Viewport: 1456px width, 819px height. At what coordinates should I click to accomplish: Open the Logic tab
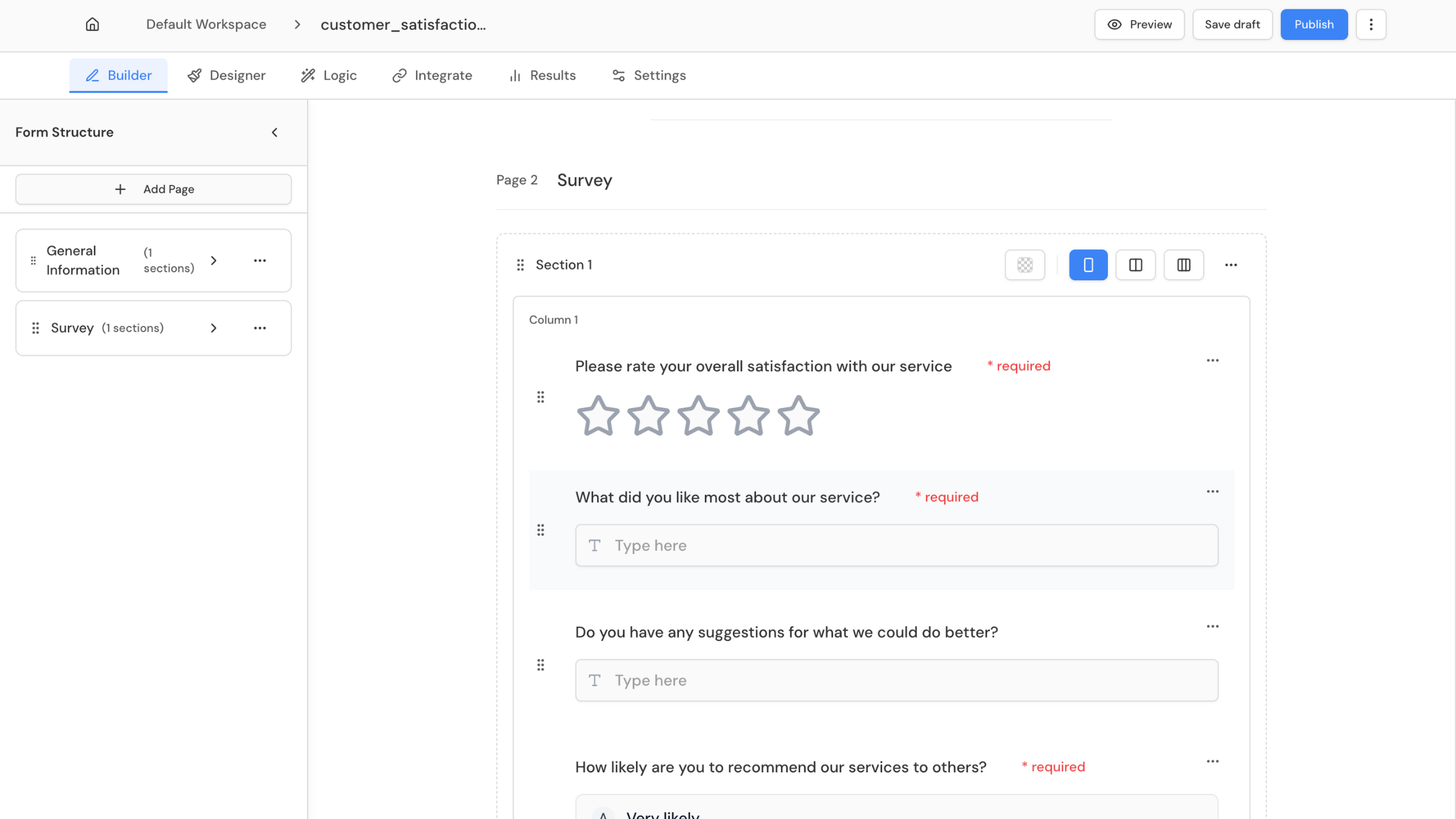[x=329, y=75]
